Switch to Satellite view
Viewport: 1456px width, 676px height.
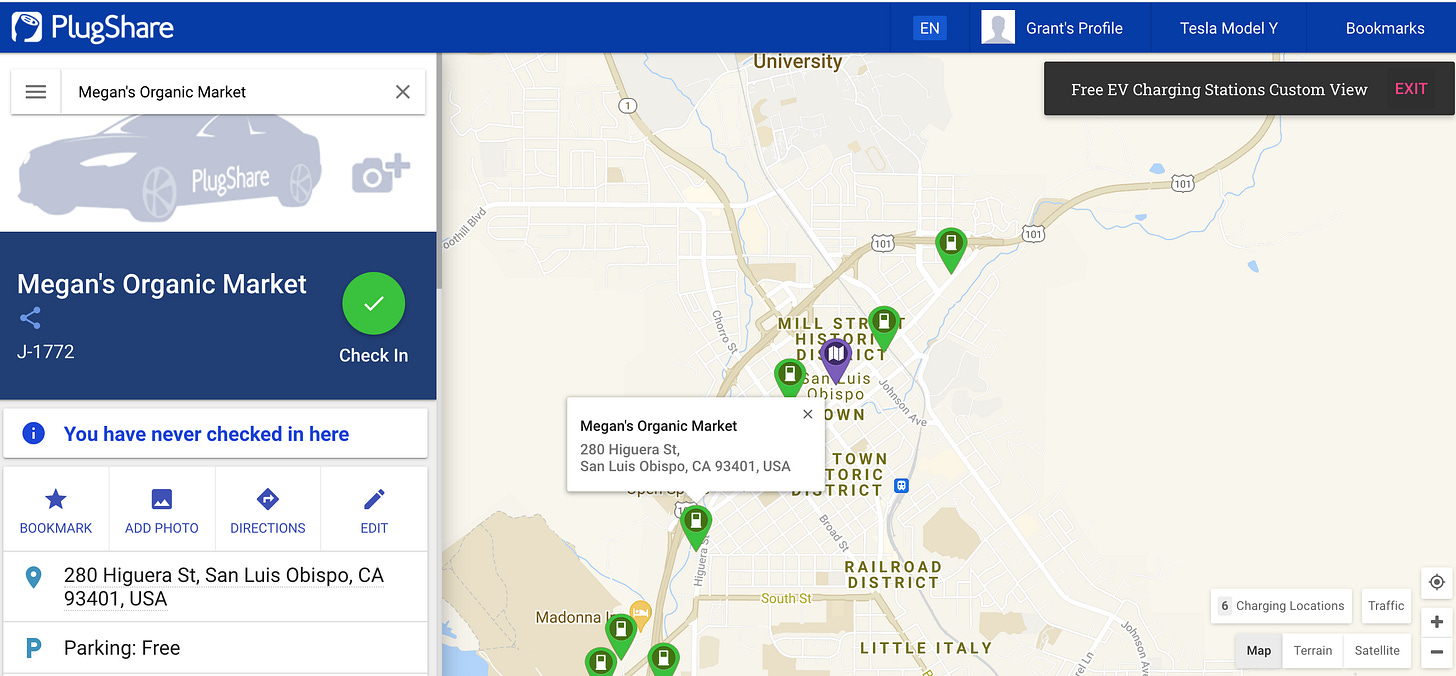tap(1377, 650)
